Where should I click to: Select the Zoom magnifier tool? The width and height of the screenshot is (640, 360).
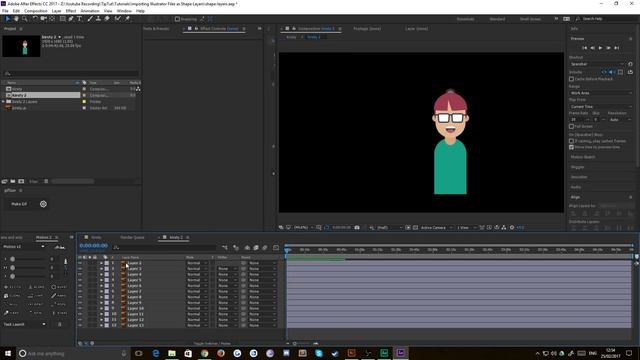[24, 19]
